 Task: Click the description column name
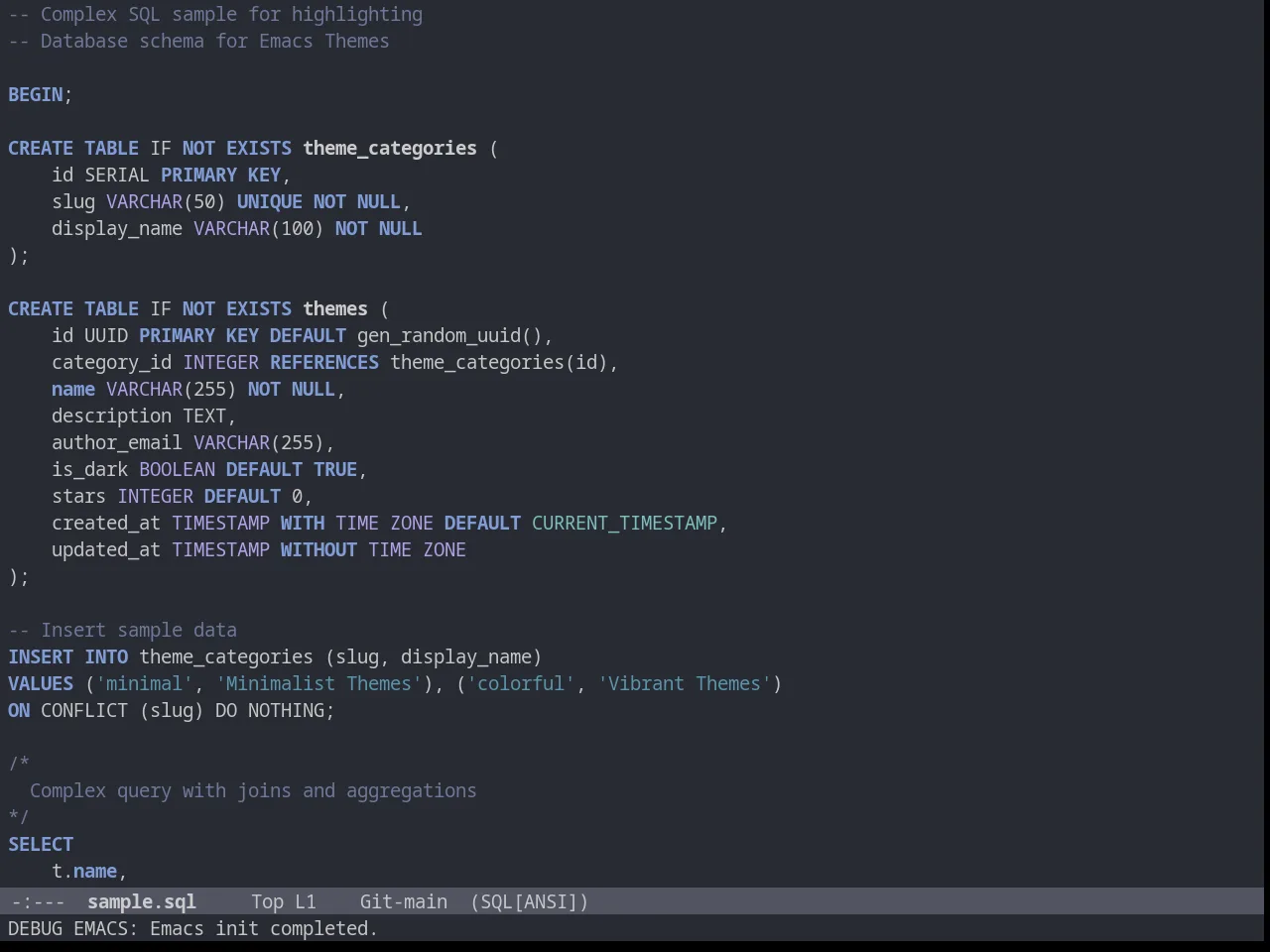[112, 416]
